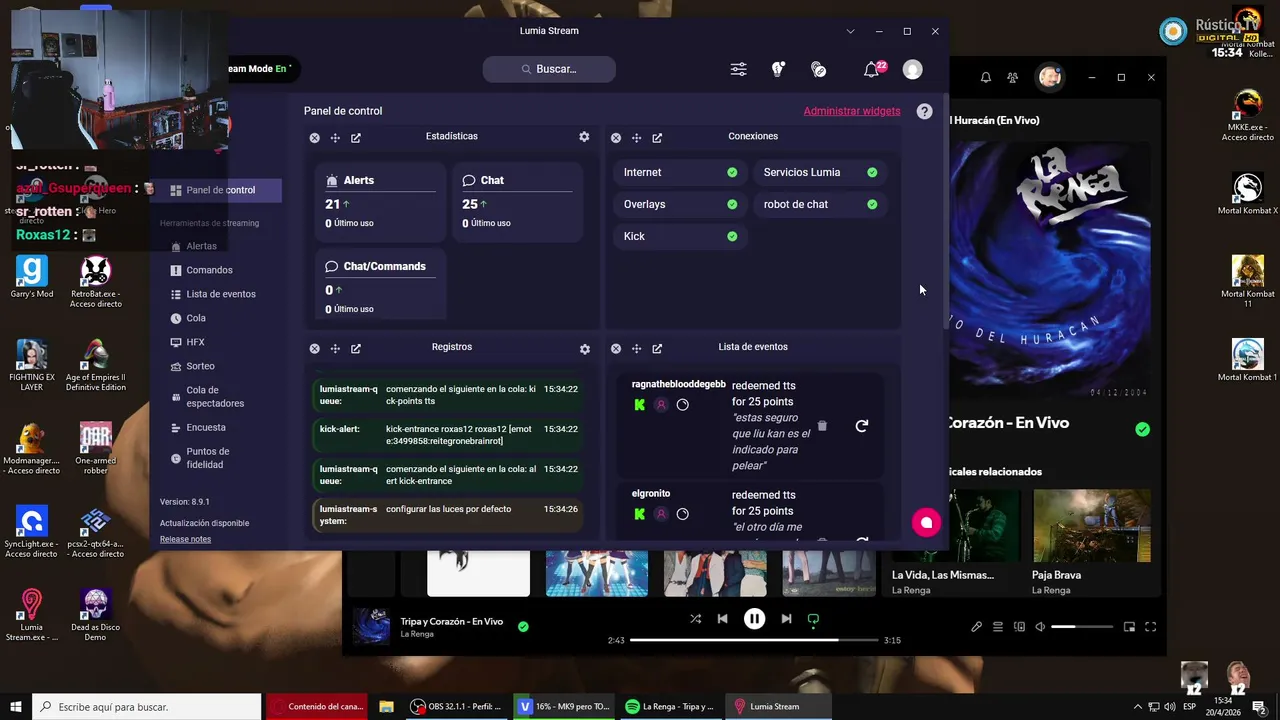
Task: Click the lightbulb icon in Lumia header
Action: tap(778, 69)
